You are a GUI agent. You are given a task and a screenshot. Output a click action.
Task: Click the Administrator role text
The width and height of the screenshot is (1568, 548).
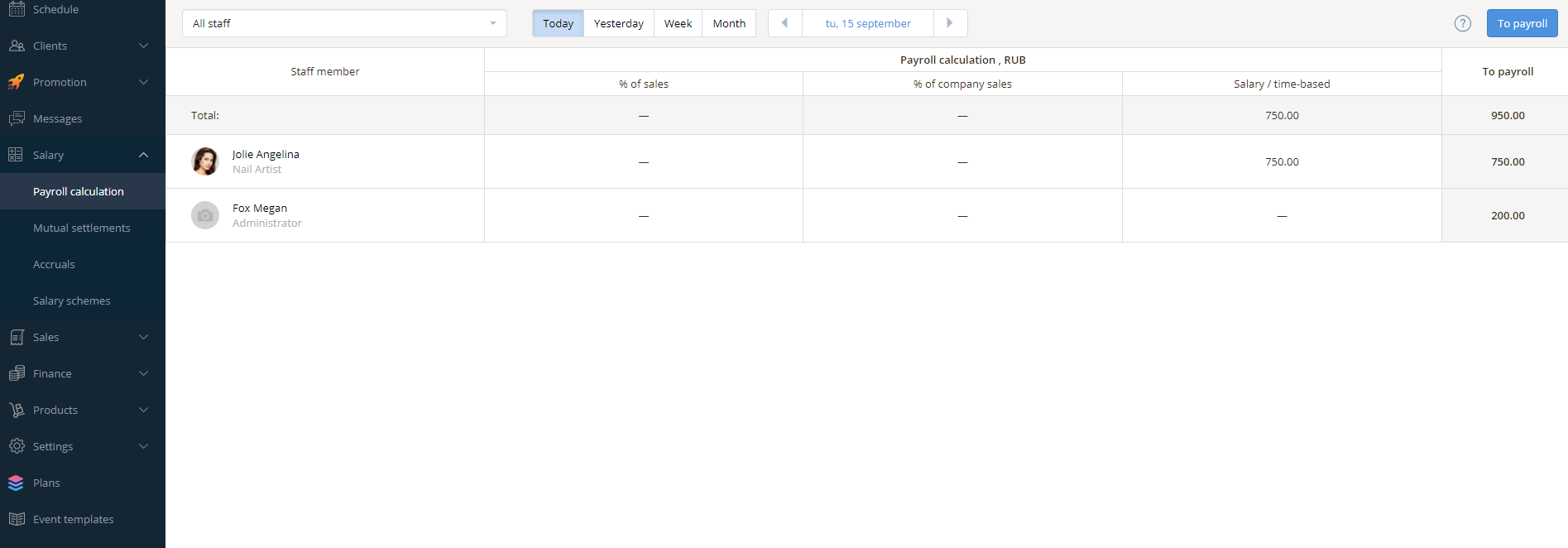266,223
